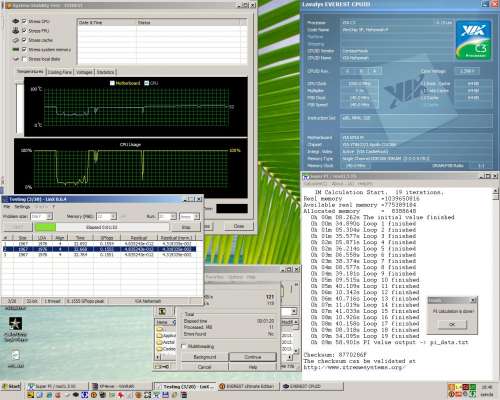Click the disk icon beside Stress local disks
Image resolution: width=500 pixels, height=400 pixels.
(x=15, y=59)
